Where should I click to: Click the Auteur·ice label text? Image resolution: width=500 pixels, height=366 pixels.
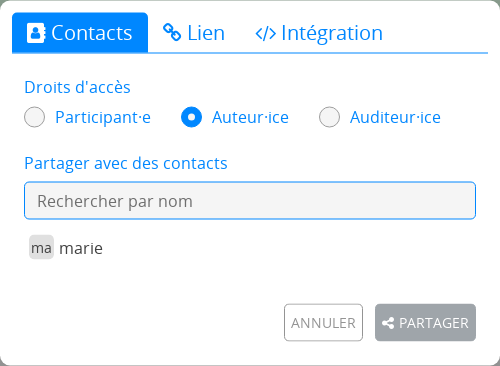[250, 117]
